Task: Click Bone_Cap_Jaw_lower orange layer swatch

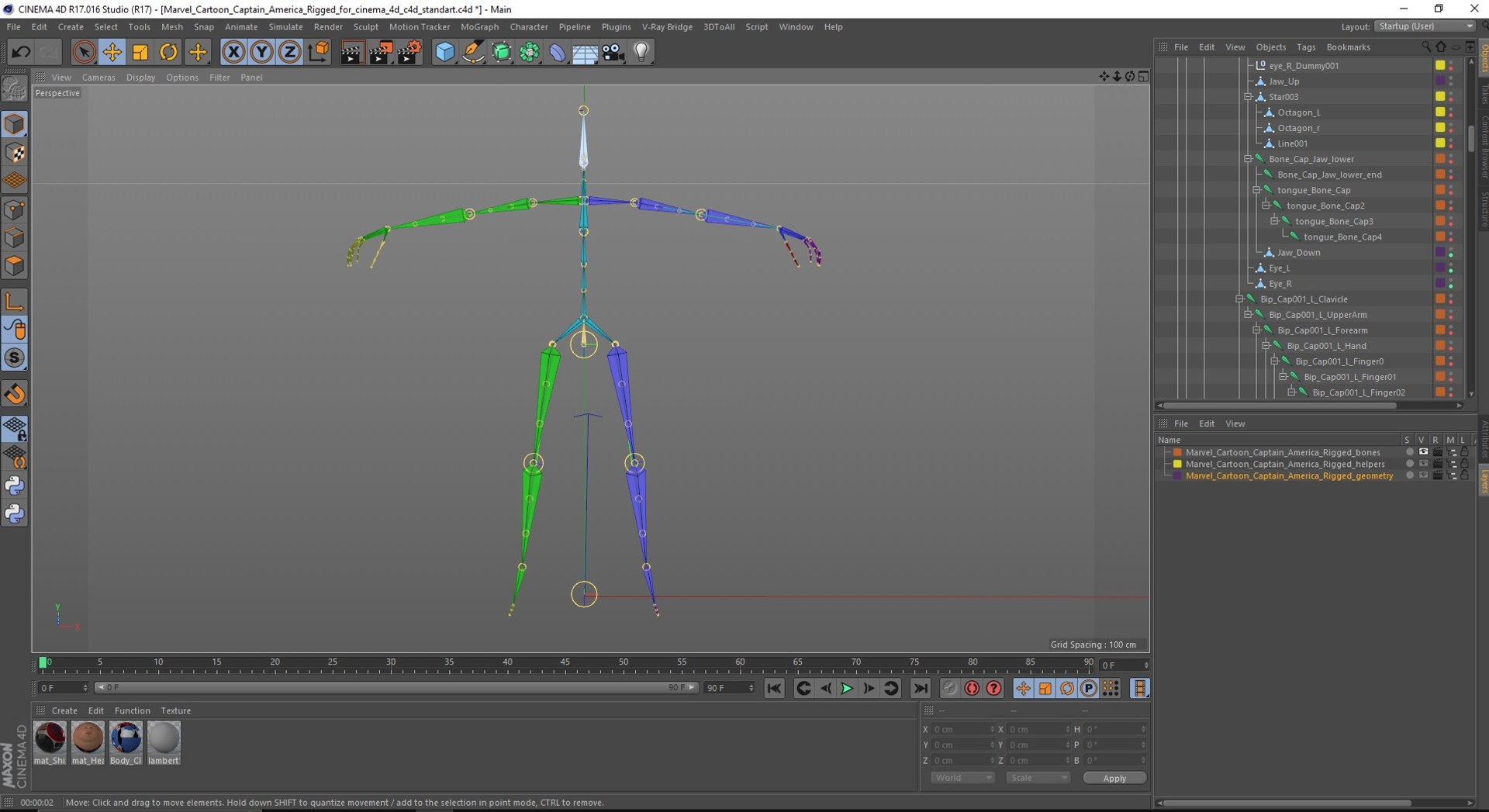Action: 1440,159
